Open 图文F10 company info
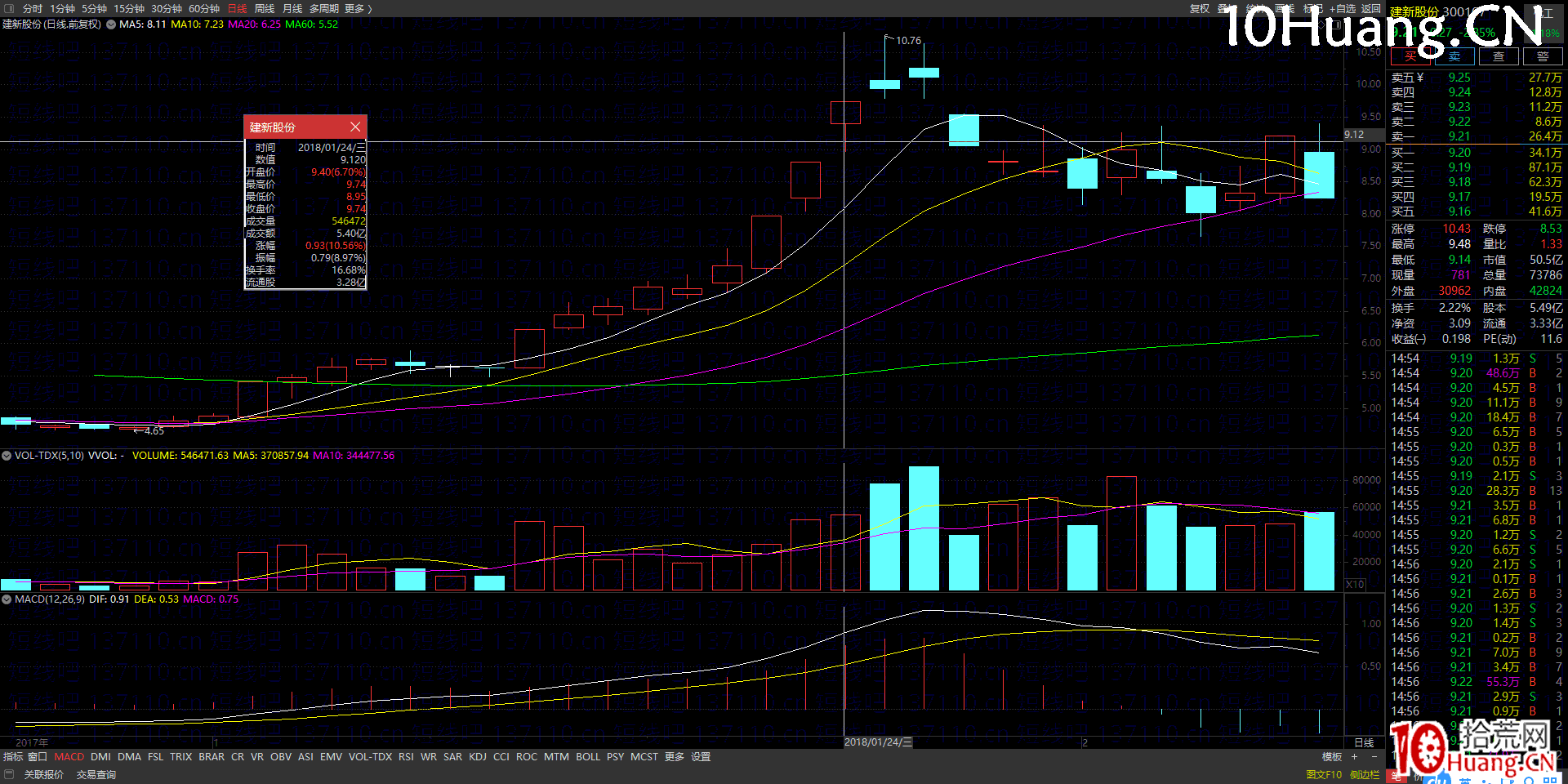Screen dimensions: 1568x784 click(x=1323, y=774)
